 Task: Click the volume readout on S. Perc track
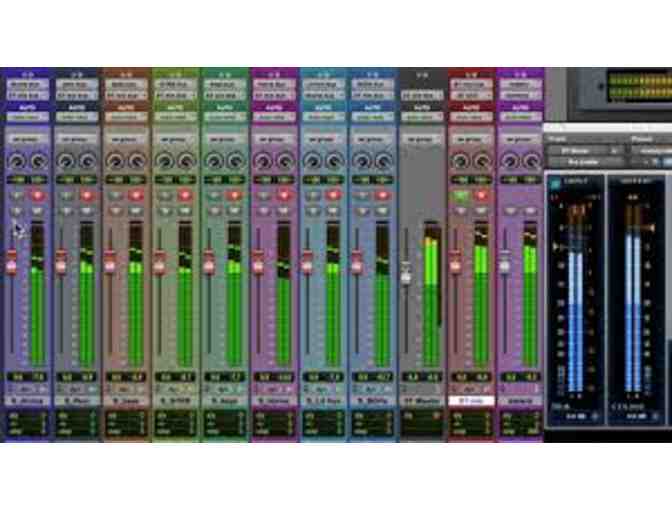pos(66,376)
